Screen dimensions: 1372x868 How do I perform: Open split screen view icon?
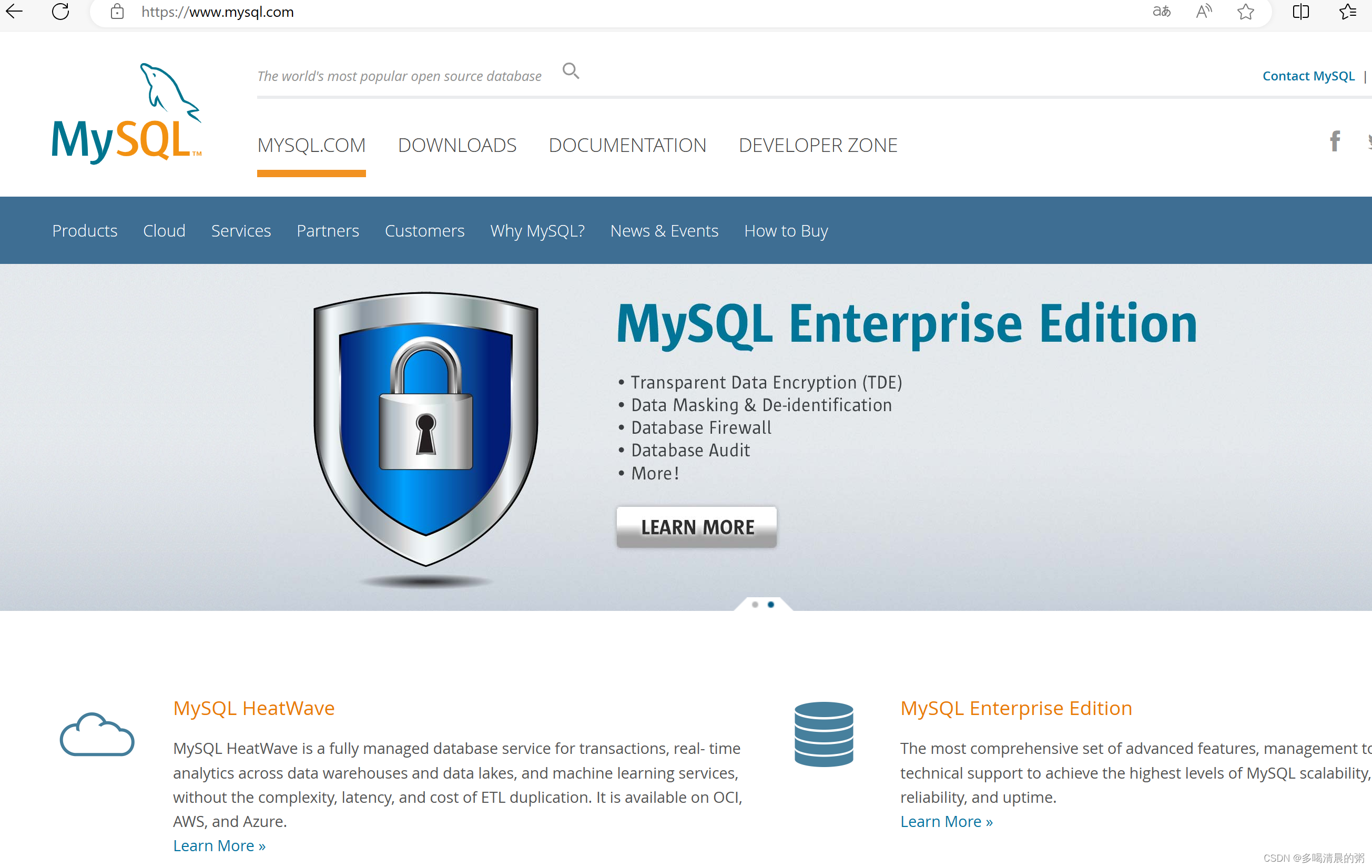[1301, 12]
